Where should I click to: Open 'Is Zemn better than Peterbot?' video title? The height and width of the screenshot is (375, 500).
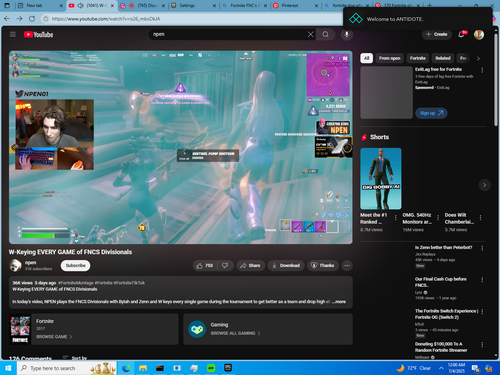[x=443, y=247]
